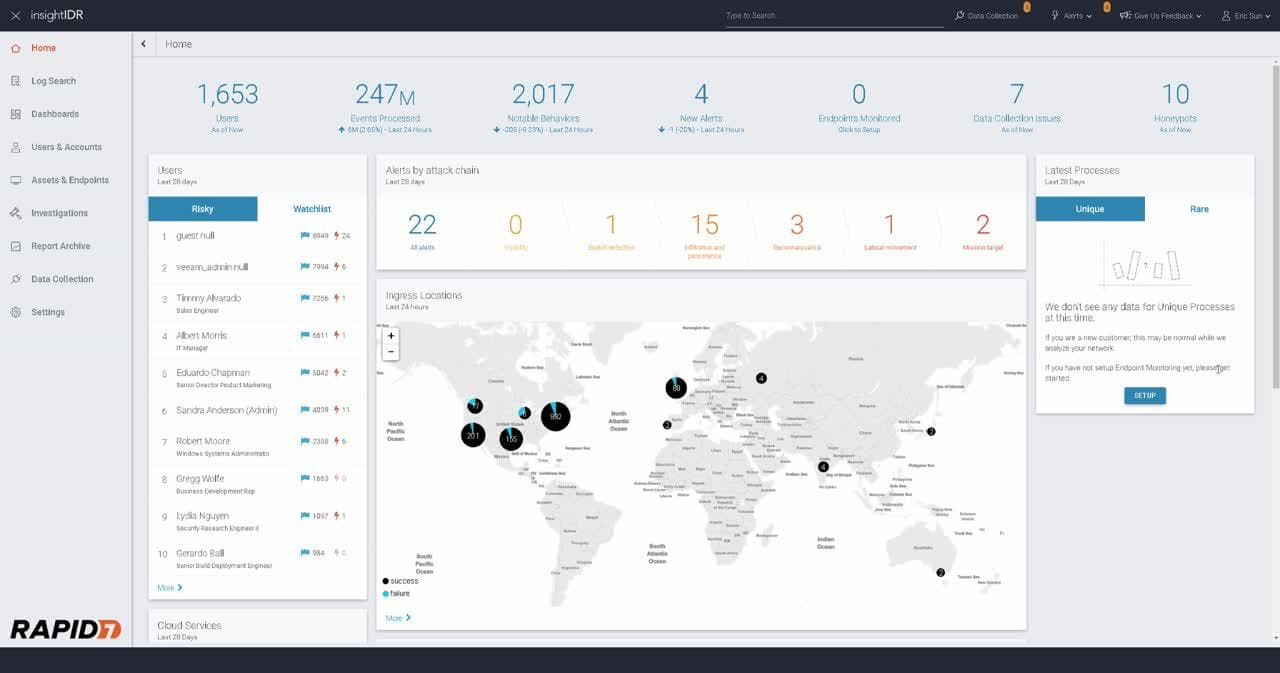Screen dimensions: 1280x673
Task: Open Assets & Endpoints page
Action: 69,180
